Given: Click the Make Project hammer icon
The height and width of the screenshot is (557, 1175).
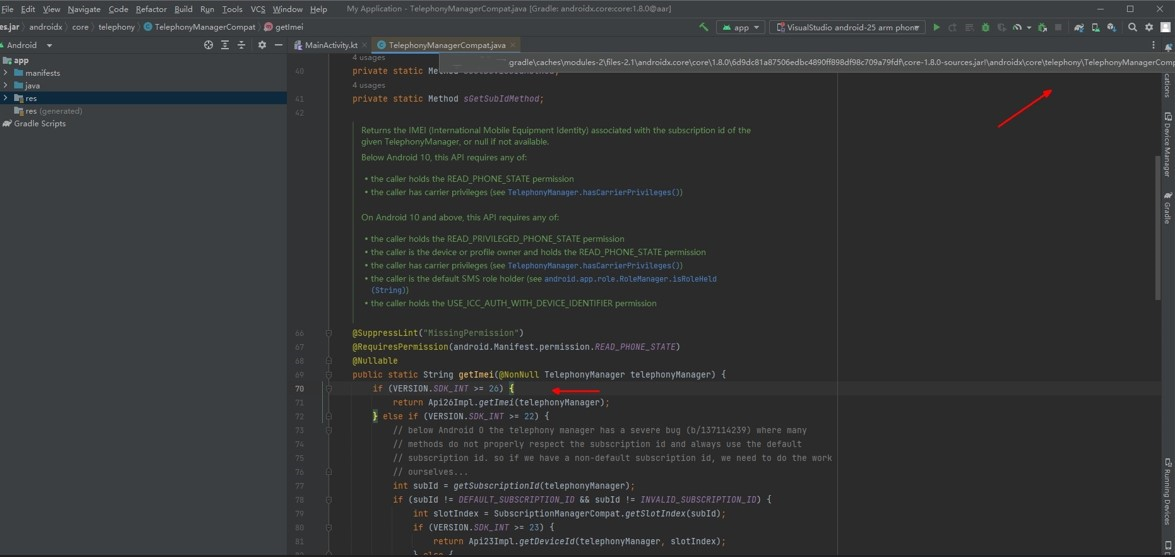Looking at the screenshot, I should (x=704, y=27).
